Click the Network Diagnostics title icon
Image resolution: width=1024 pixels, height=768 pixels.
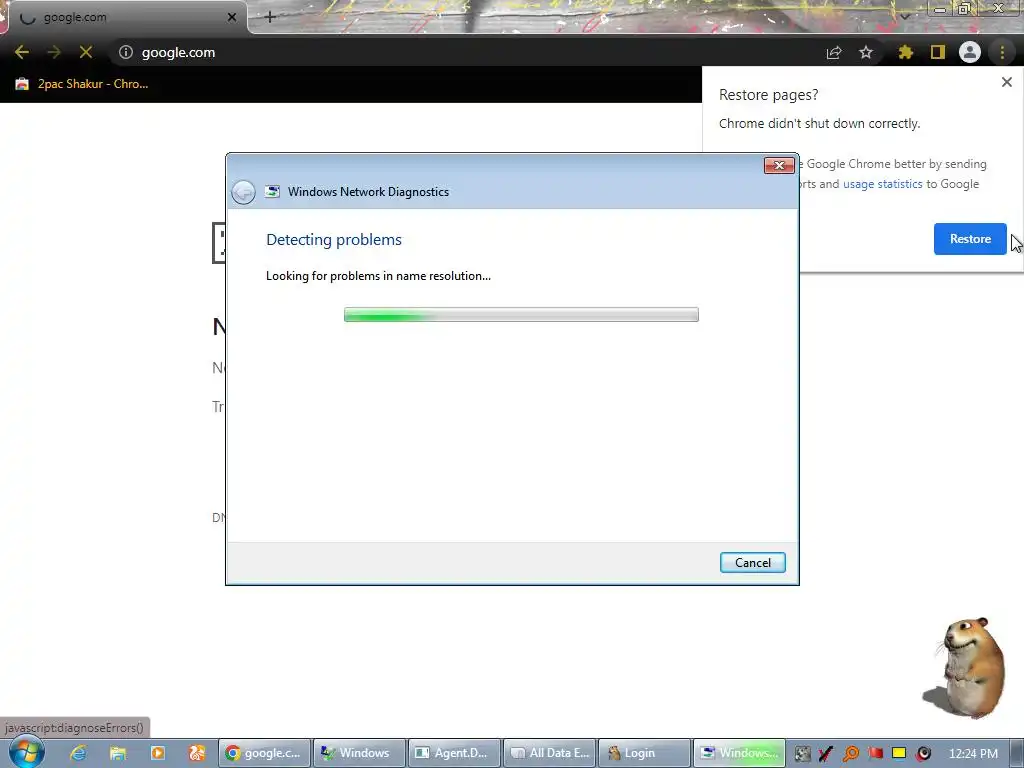point(272,191)
